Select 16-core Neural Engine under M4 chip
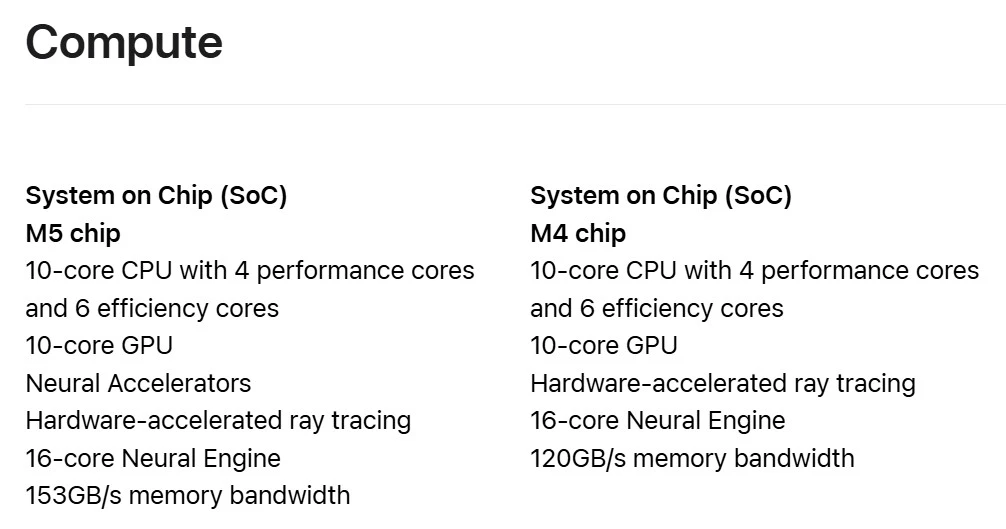 pos(658,421)
